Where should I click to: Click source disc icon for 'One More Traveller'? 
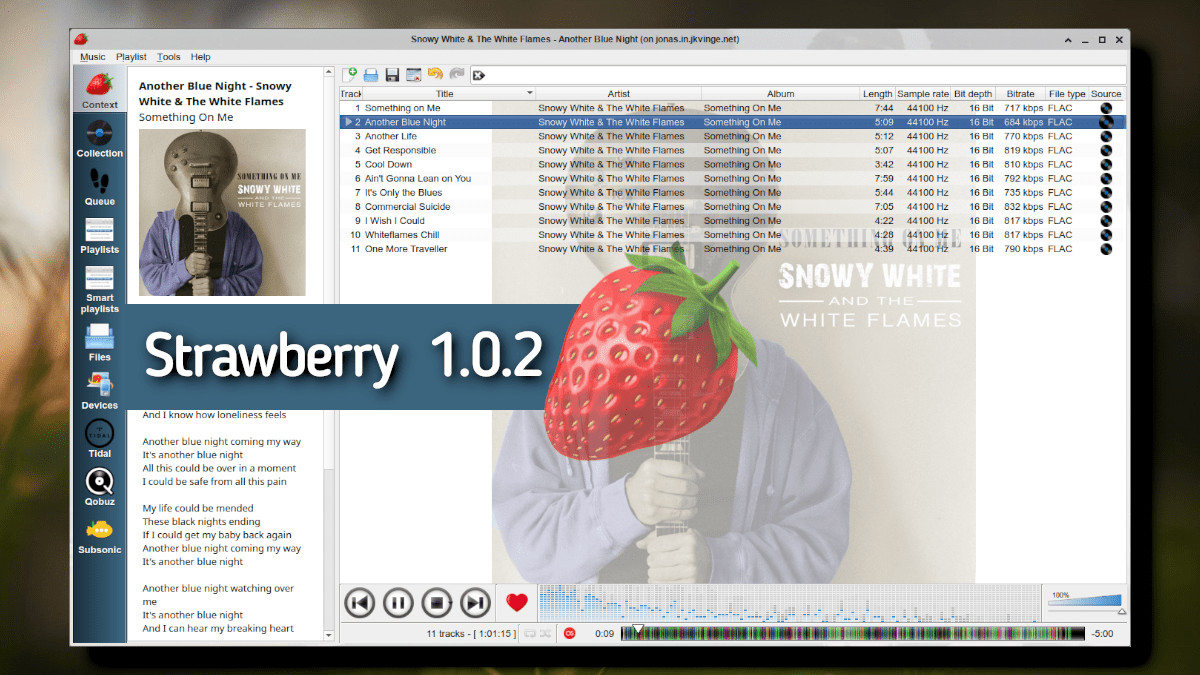[1106, 249]
